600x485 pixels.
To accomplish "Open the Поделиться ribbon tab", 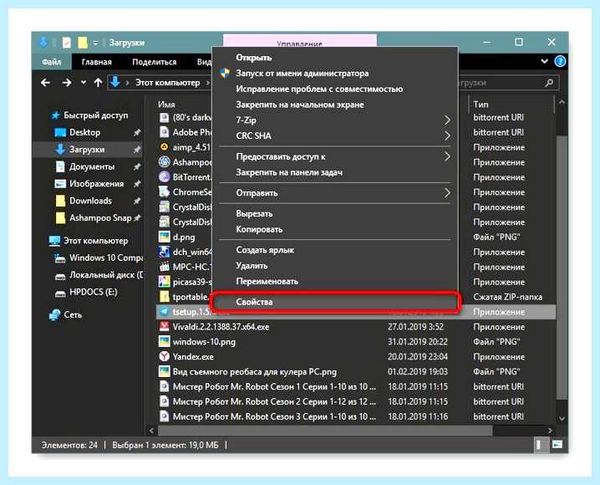I will point(154,62).
